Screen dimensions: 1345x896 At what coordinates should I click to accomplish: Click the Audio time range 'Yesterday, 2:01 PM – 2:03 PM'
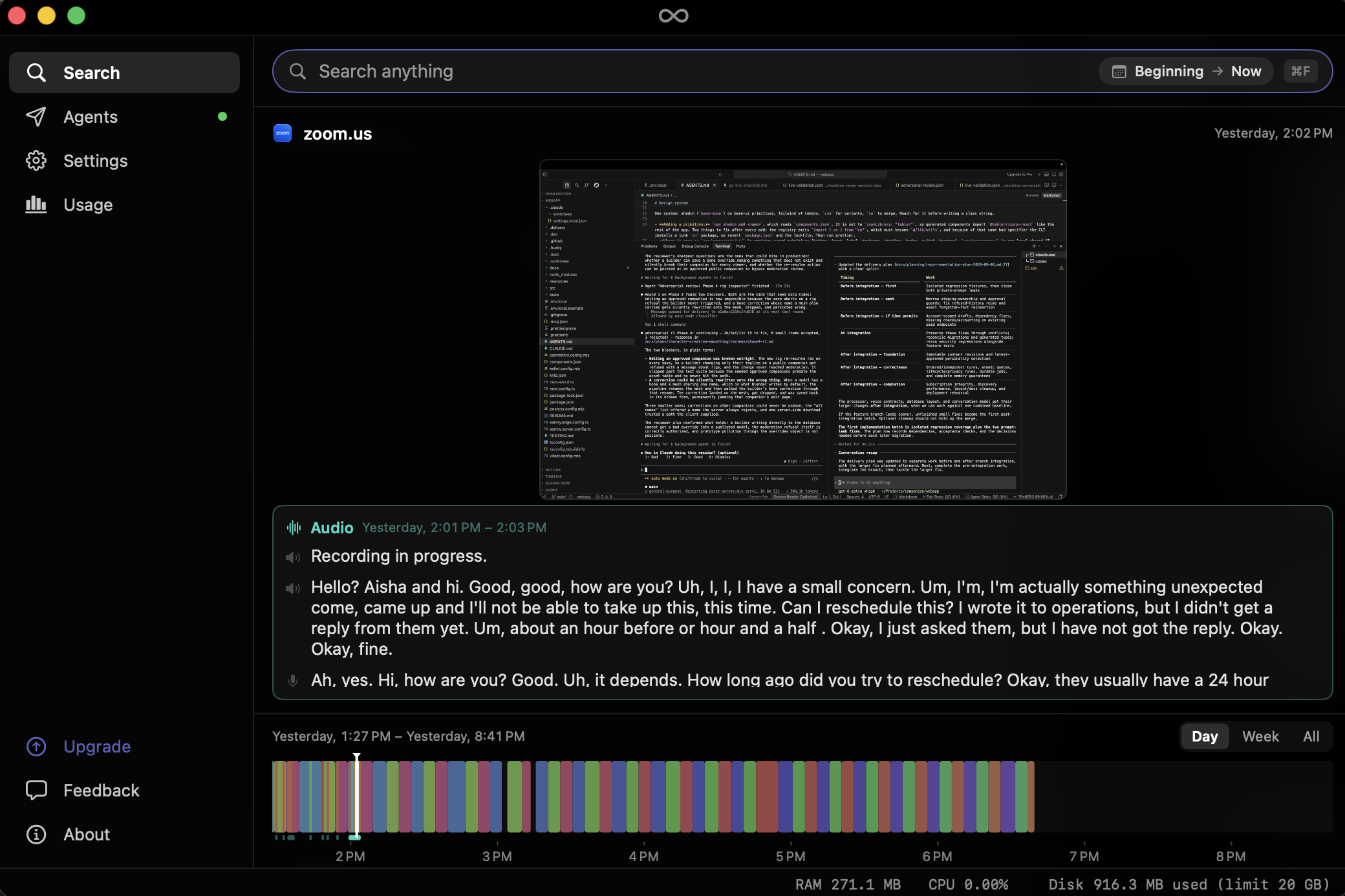click(x=454, y=528)
